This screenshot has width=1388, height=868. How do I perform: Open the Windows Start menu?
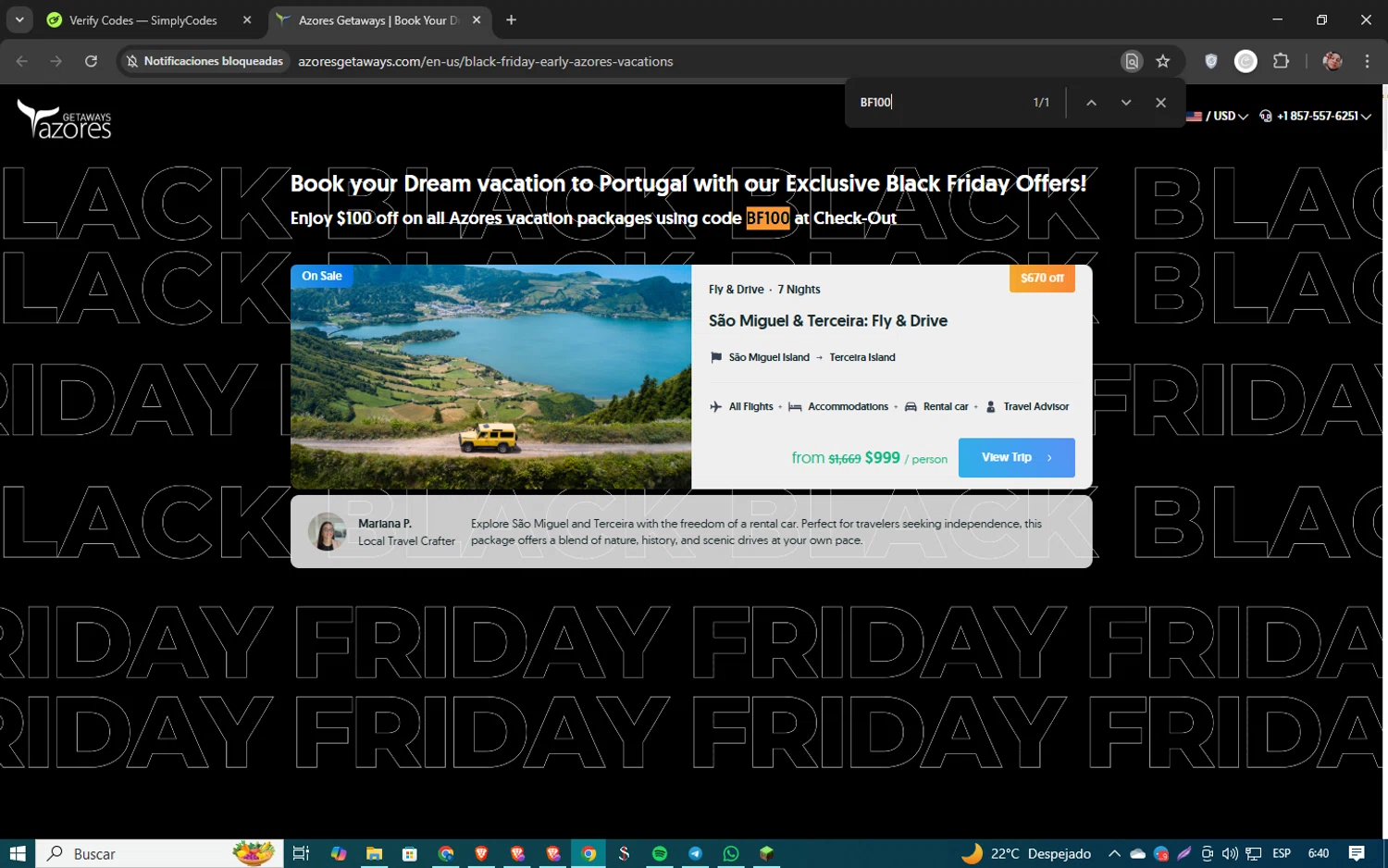[17, 853]
